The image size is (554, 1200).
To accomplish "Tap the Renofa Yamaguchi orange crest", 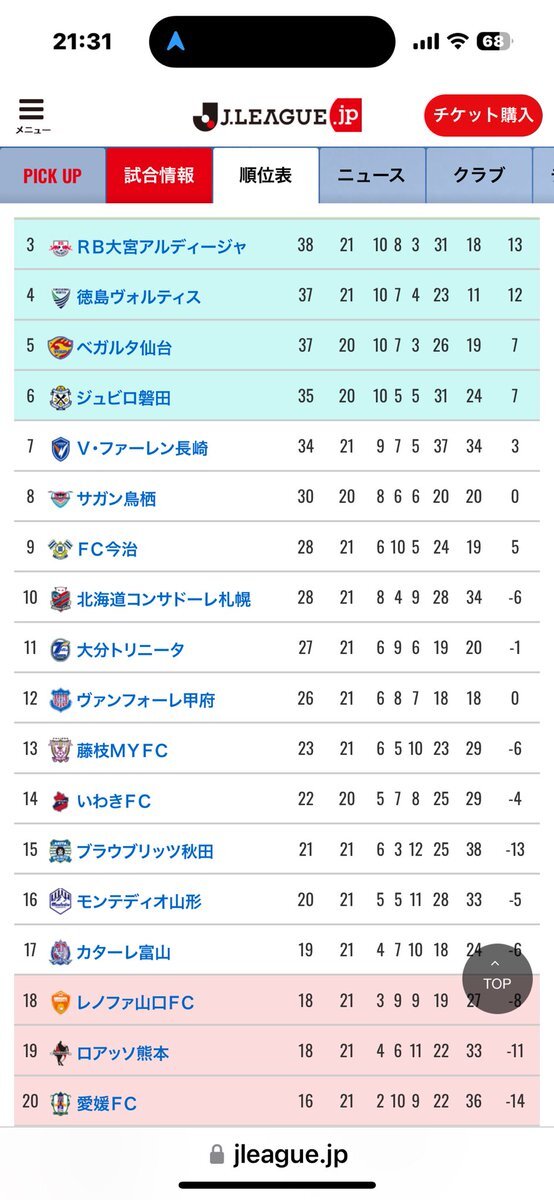I will pos(61,1002).
